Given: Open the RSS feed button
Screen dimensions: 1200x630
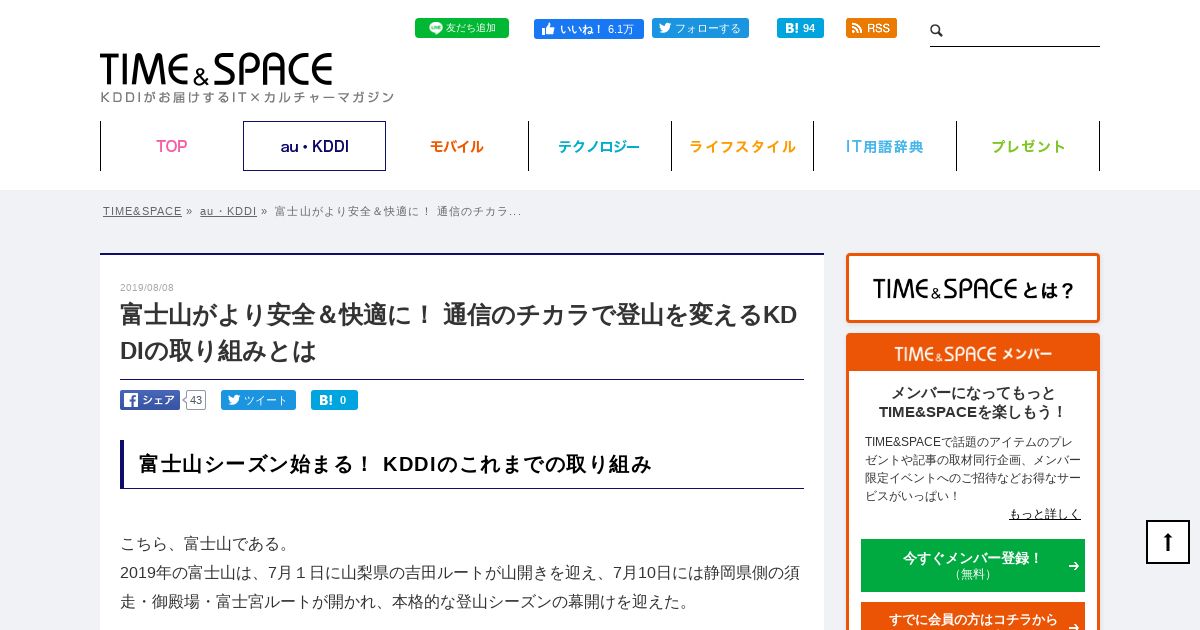Looking at the screenshot, I should [871, 28].
